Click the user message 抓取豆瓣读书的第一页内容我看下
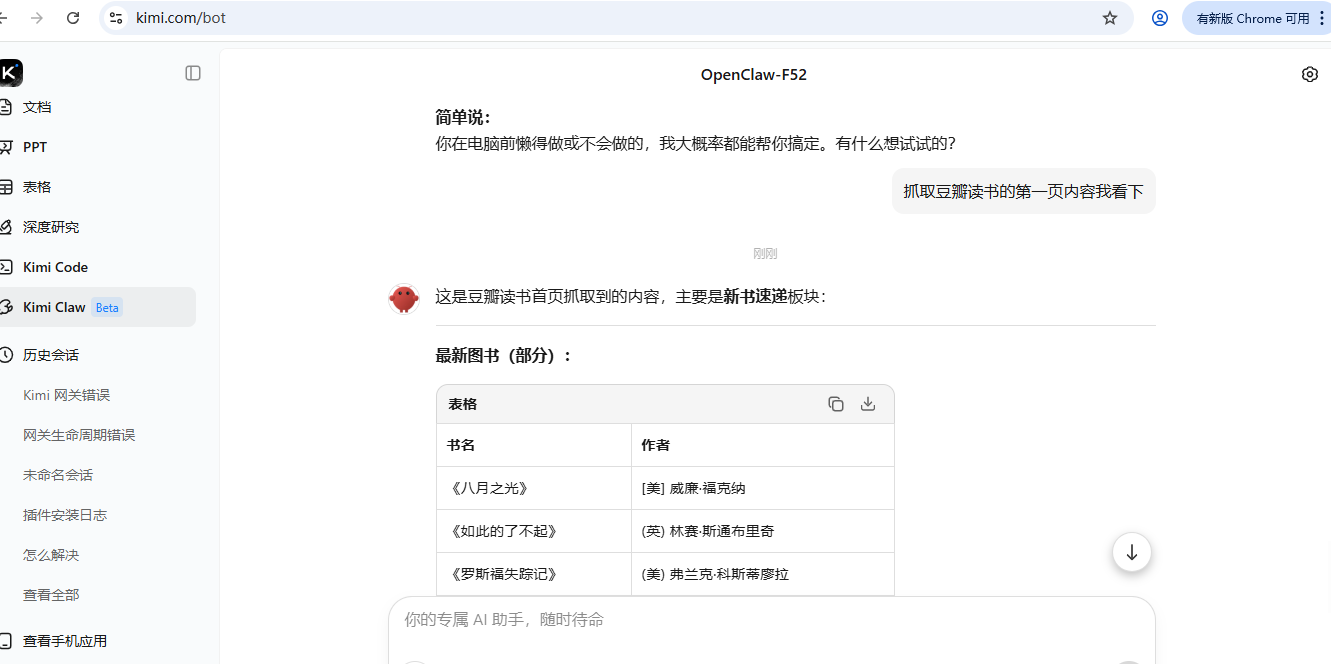 [x=1024, y=191]
